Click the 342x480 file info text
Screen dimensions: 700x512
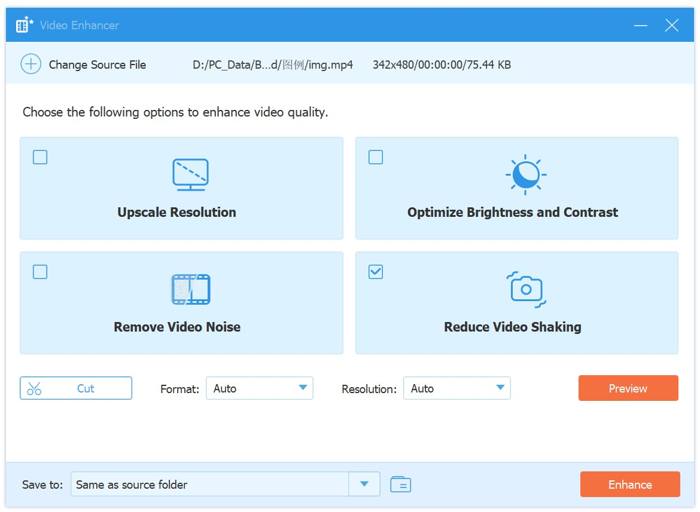[x=442, y=65]
